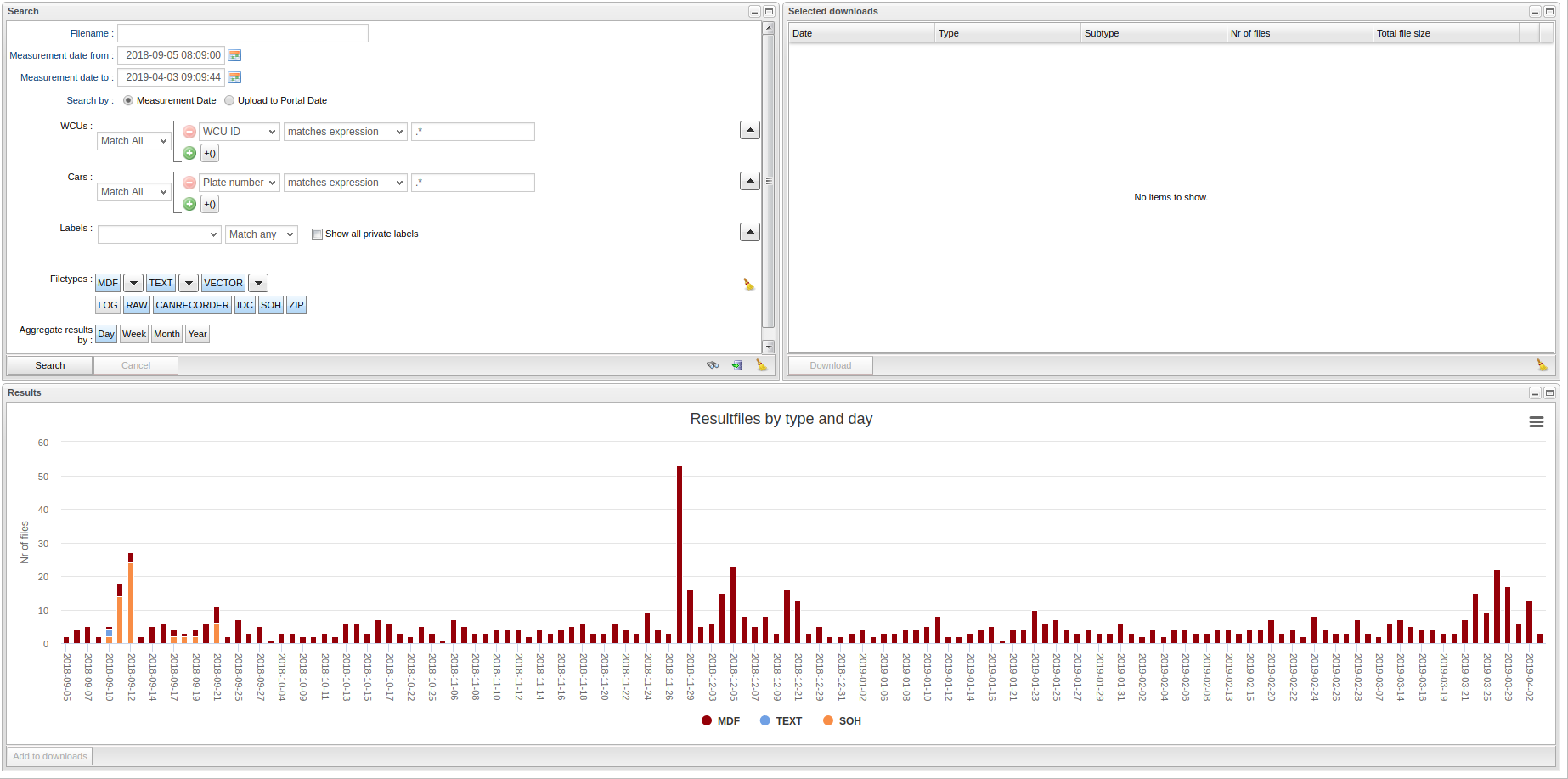Toggle SOH series in chart legend
Viewport: 1568px width, 779px height.
(x=842, y=720)
